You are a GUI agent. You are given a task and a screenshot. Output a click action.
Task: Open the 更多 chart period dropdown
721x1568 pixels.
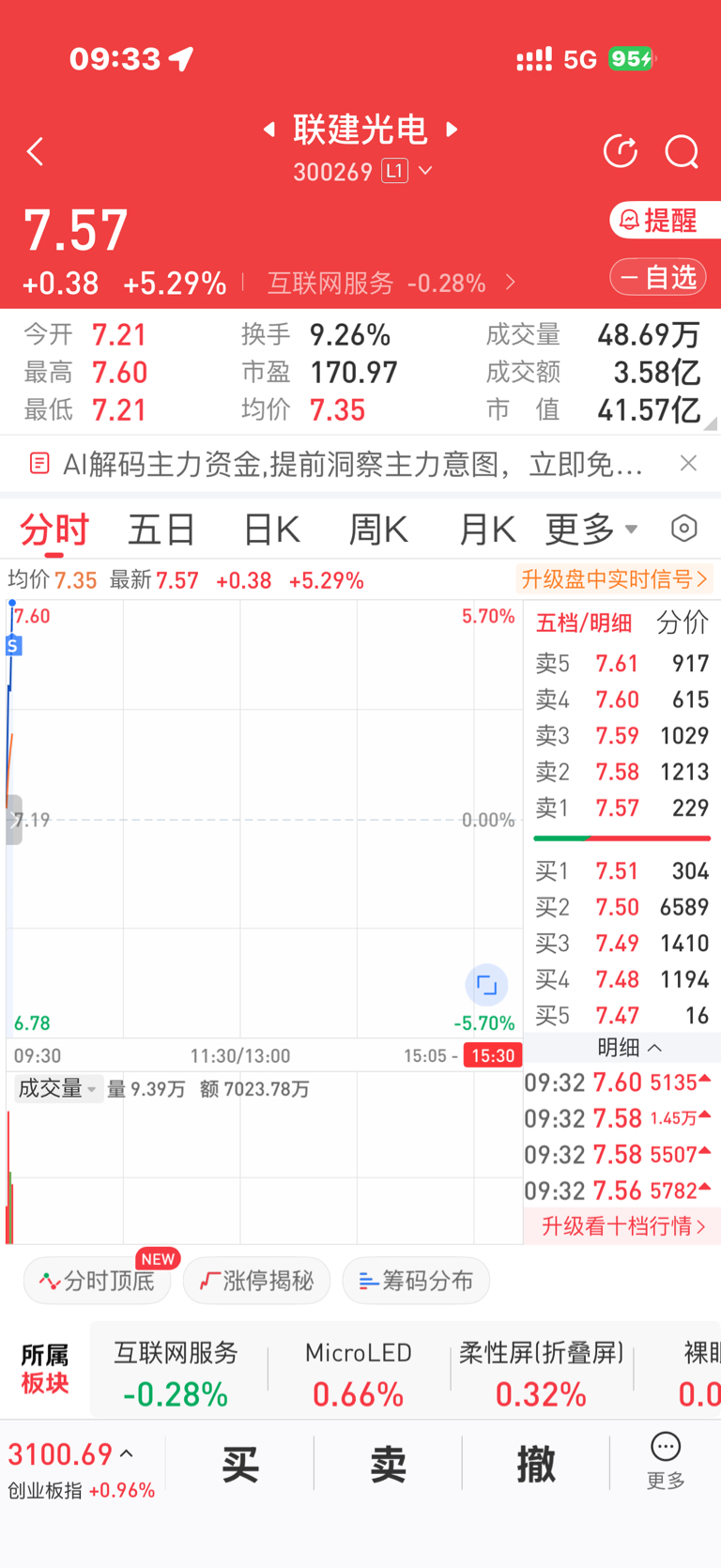click(x=591, y=530)
